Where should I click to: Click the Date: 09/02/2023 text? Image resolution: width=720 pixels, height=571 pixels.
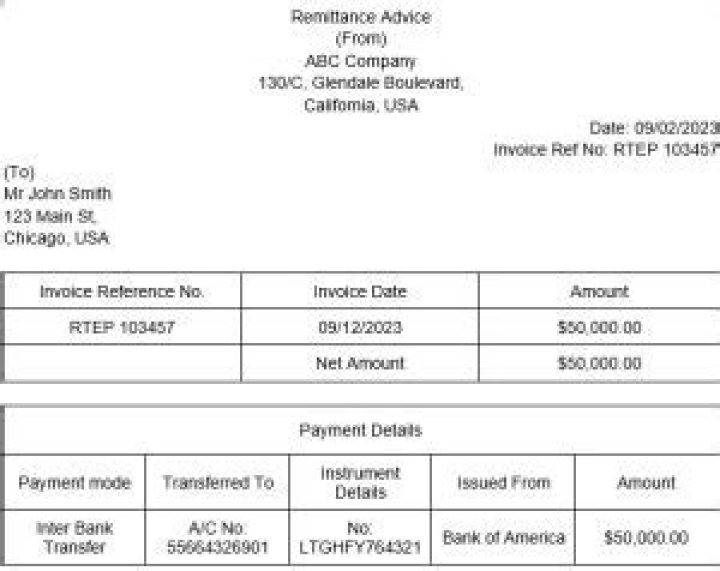pyautogui.click(x=654, y=128)
